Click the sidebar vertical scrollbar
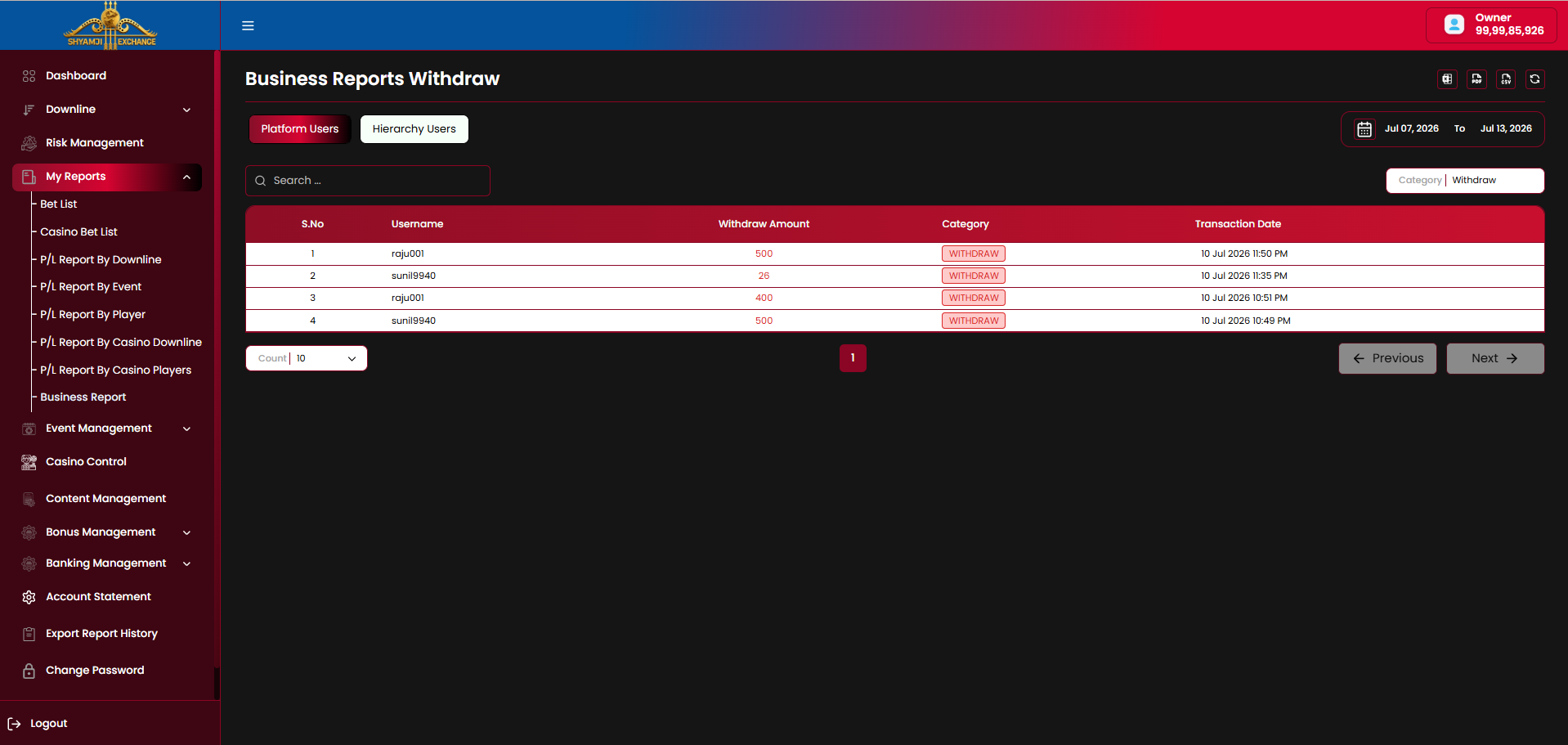1568x745 pixels. click(x=217, y=360)
